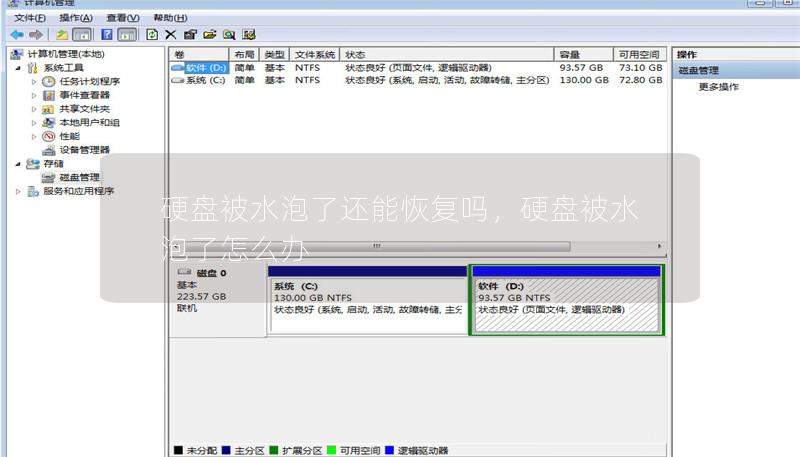This screenshot has width=800, height=457.
Task: Sort by the 类型 column header
Action: pos(274,55)
